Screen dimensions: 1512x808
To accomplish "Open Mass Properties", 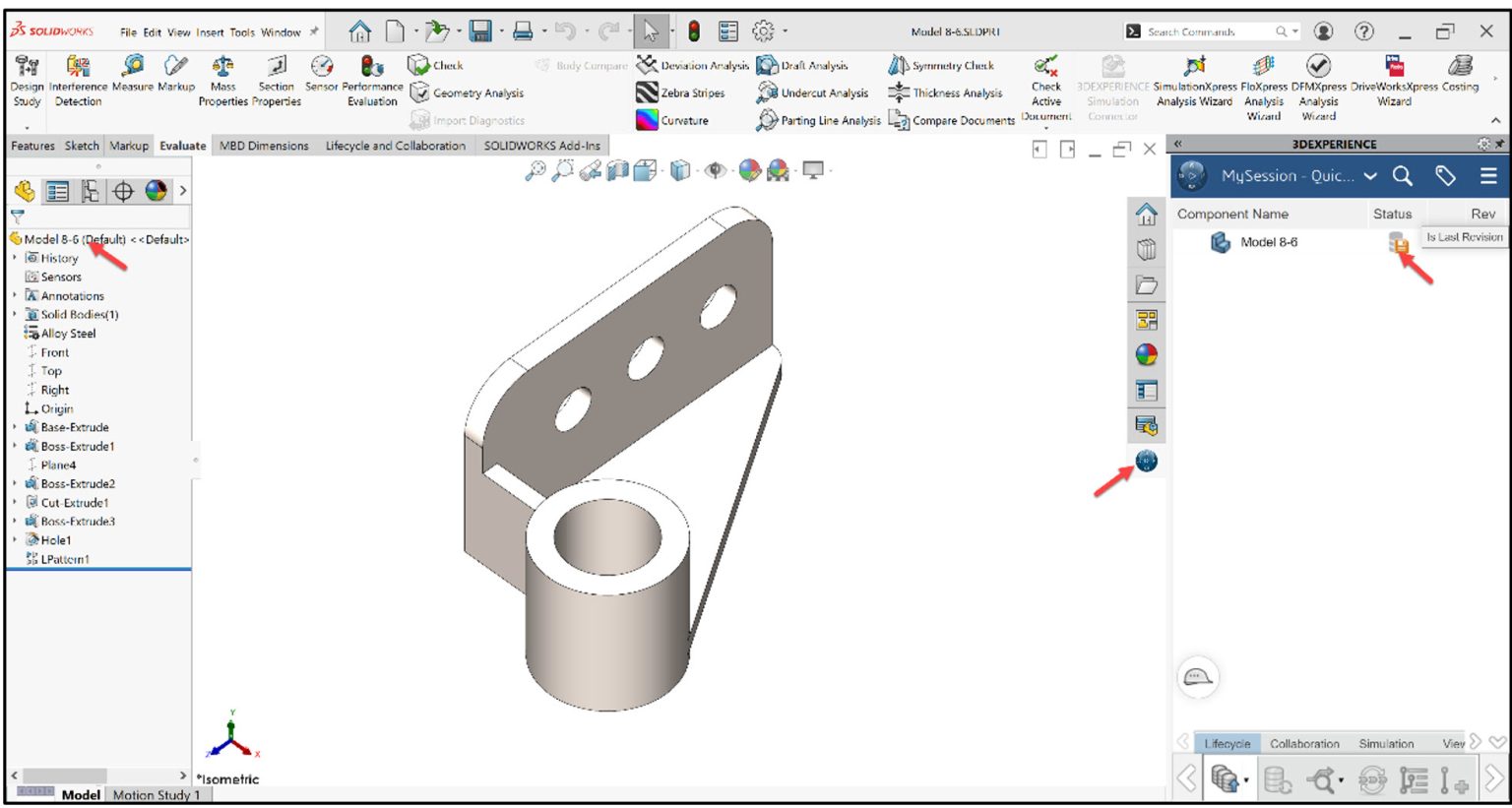I will pyautogui.click(x=221, y=79).
